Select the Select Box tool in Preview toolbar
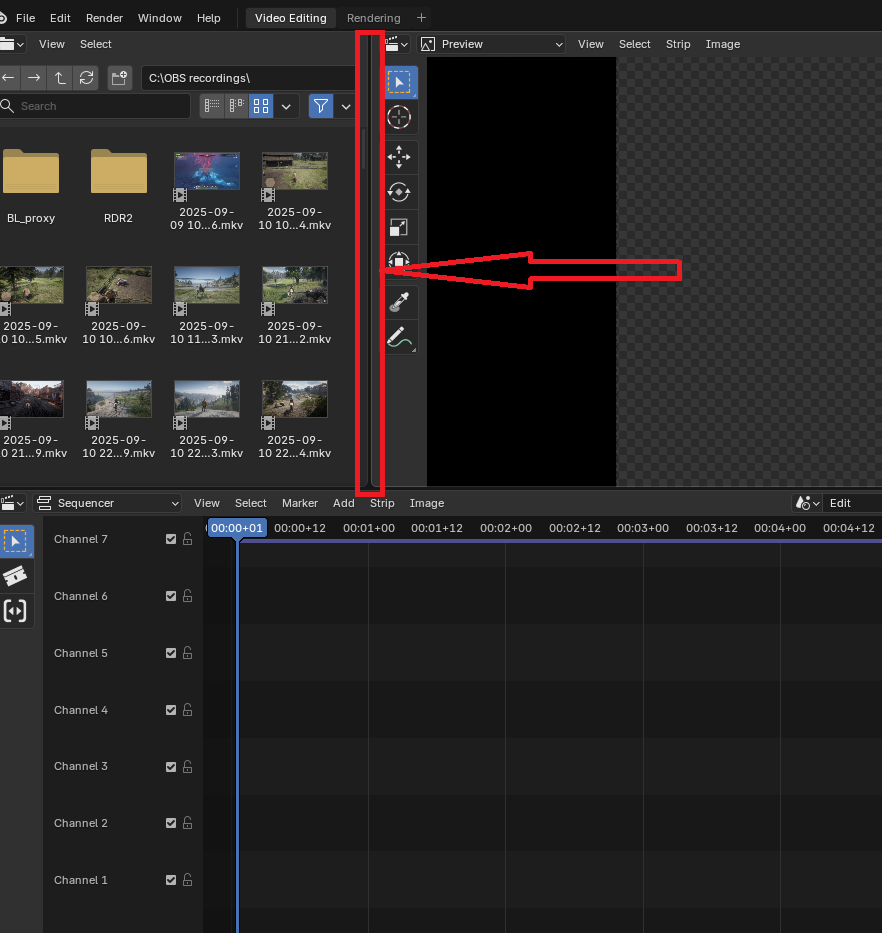The image size is (882, 933). (x=399, y=82)
